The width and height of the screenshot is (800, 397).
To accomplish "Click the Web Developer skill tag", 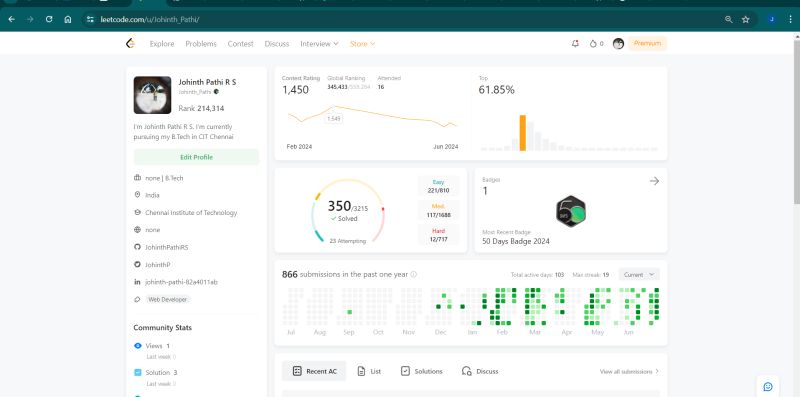I will 167,300.
